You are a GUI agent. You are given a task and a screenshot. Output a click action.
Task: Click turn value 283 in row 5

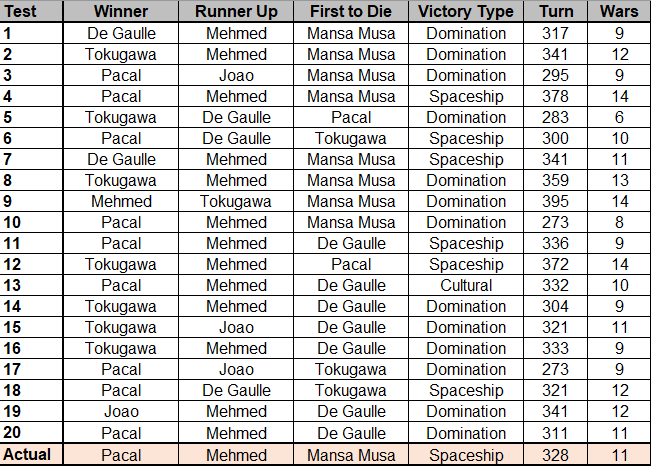pos(556,118)
